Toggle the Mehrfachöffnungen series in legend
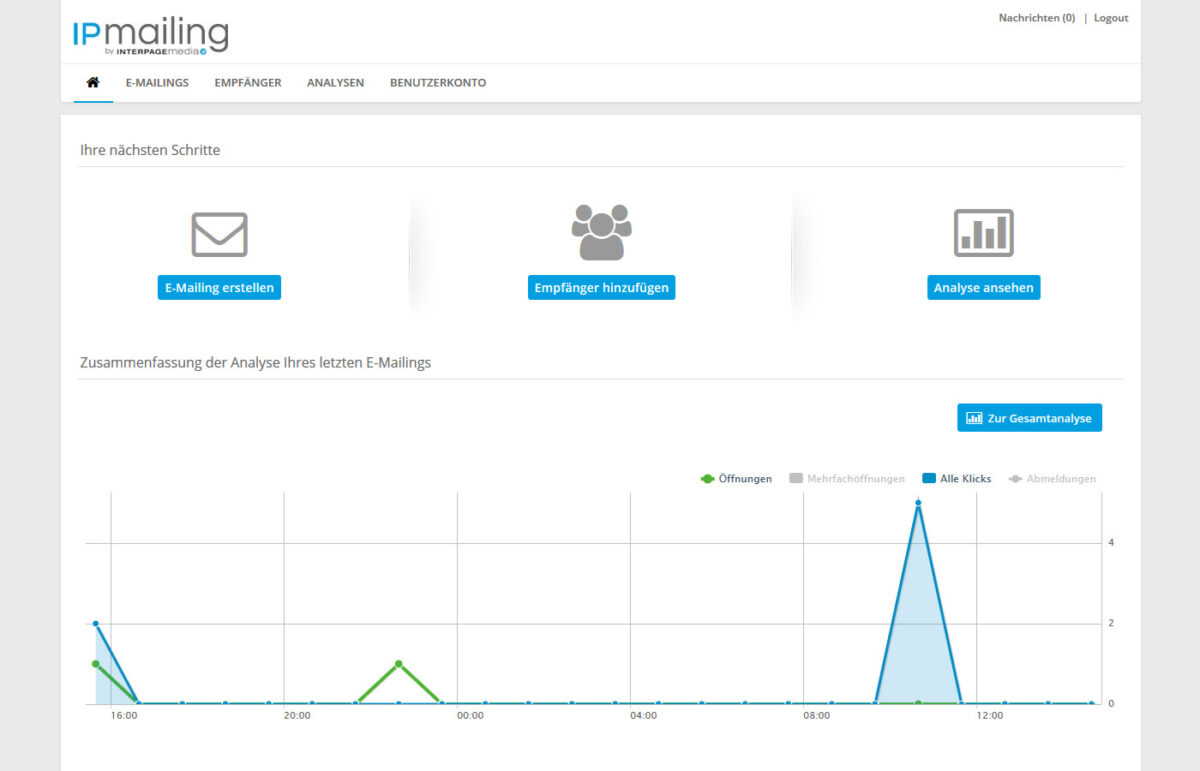The width and height of the screenshot is (1200, 771). tap(847, 479)
